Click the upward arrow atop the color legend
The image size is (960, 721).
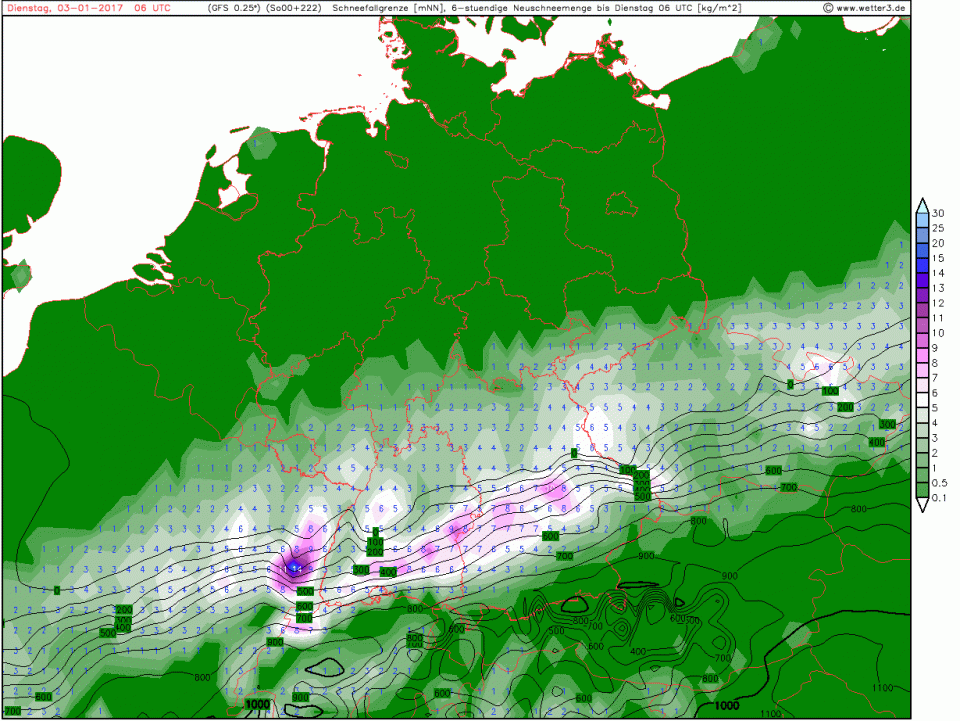921,203
